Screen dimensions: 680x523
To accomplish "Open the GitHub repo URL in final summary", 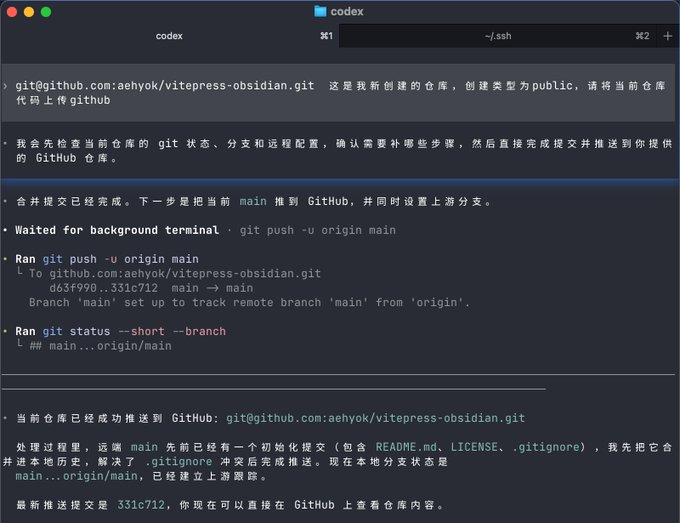I will 375,418.
